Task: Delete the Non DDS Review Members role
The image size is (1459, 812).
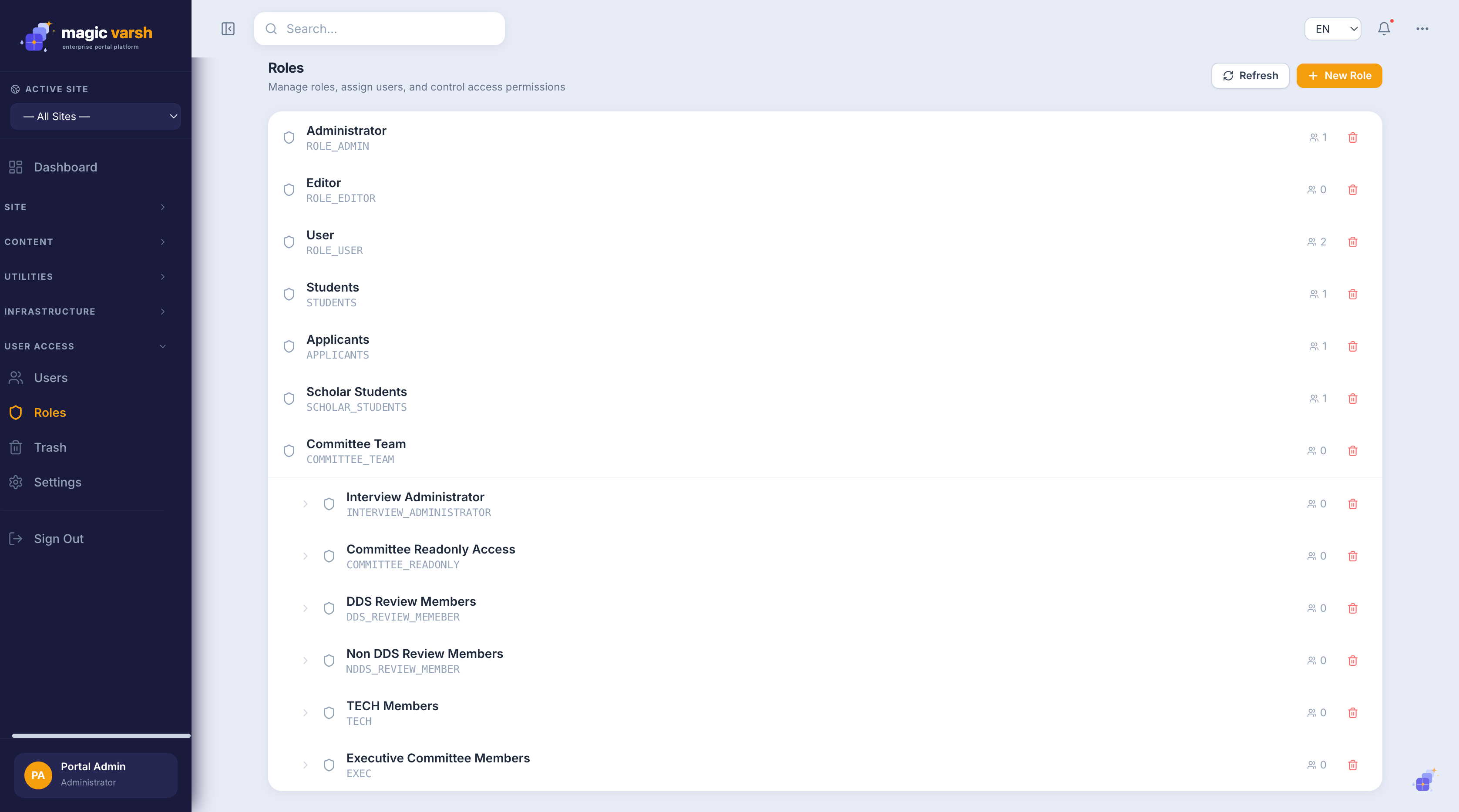Action: pos(1352,660)
